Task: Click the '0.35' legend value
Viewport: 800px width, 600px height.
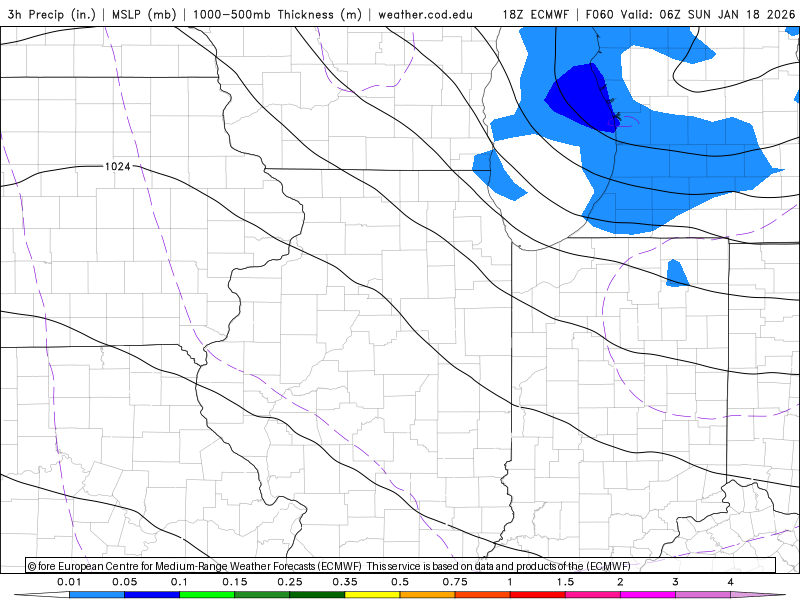Action: (345, 582)
